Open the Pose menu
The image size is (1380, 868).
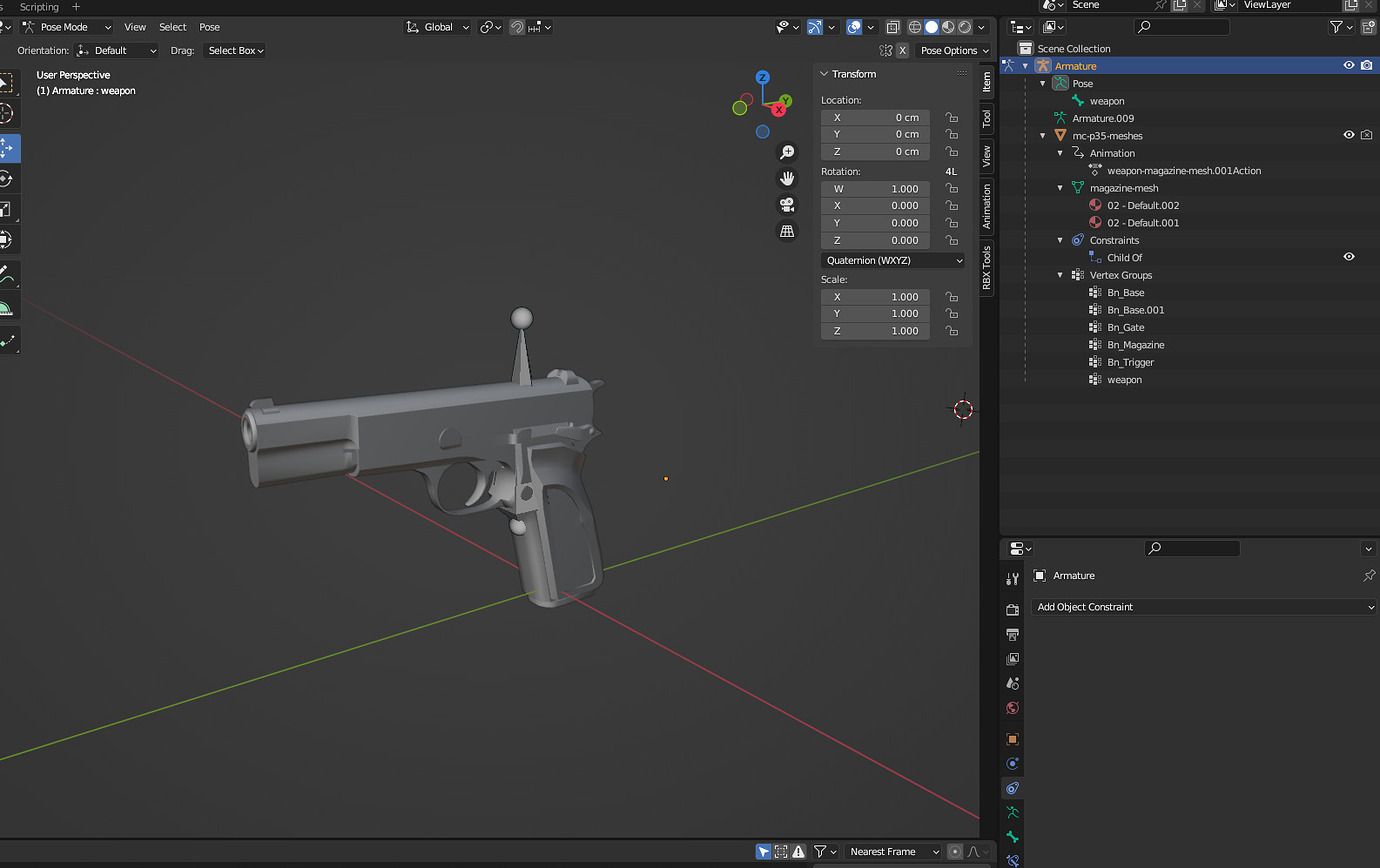coord(209,27)
